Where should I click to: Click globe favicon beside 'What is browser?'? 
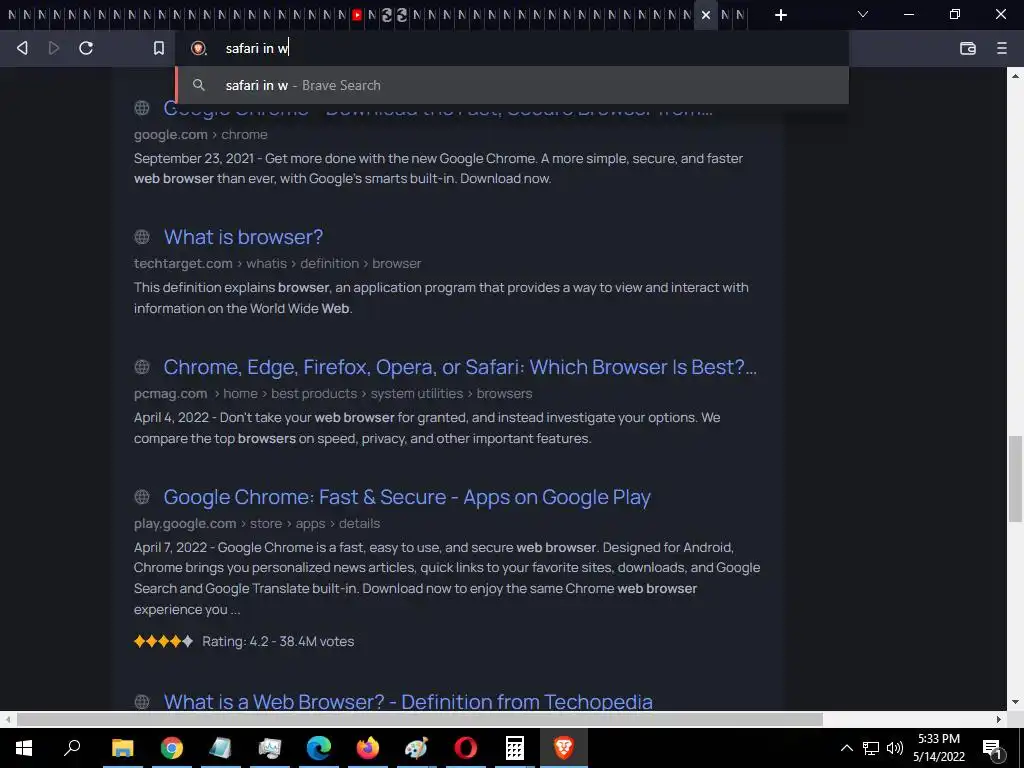click(142, 236)
